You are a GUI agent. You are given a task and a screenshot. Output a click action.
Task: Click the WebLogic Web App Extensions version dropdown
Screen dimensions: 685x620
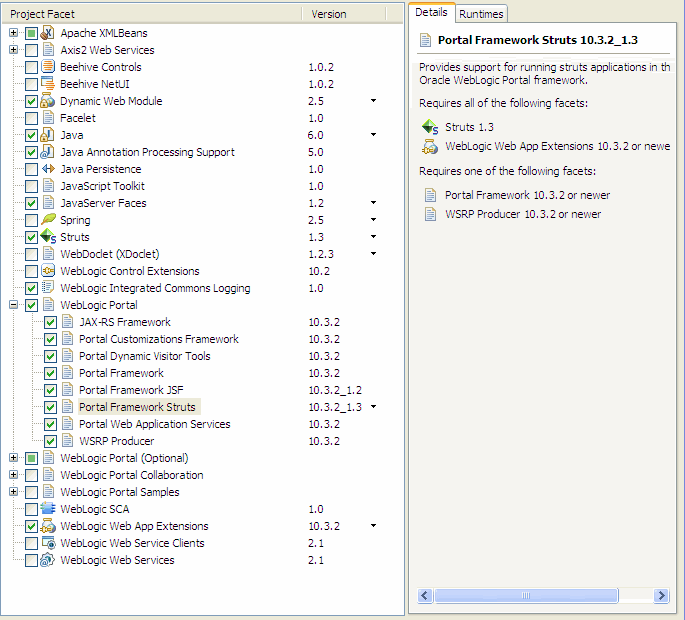[x=374, y=526]
